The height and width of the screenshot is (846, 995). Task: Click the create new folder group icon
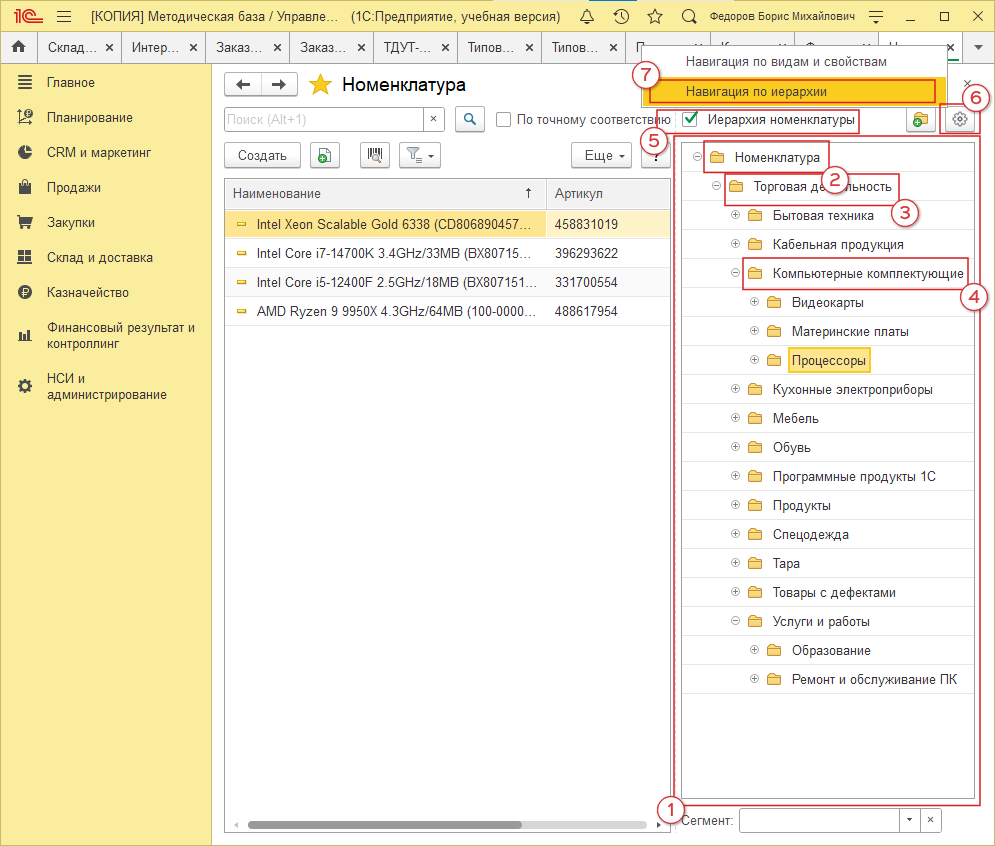pos(920,120)
